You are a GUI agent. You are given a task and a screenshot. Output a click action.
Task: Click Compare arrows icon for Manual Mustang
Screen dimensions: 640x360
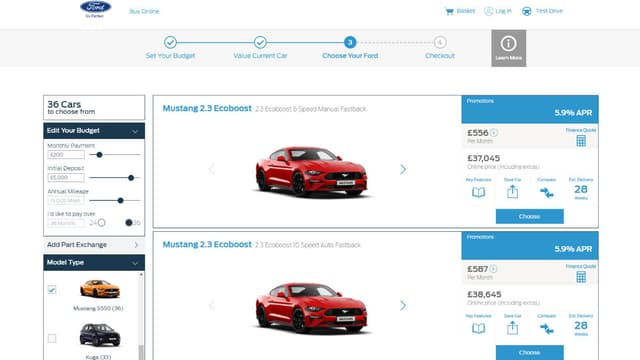pos(547,192)
